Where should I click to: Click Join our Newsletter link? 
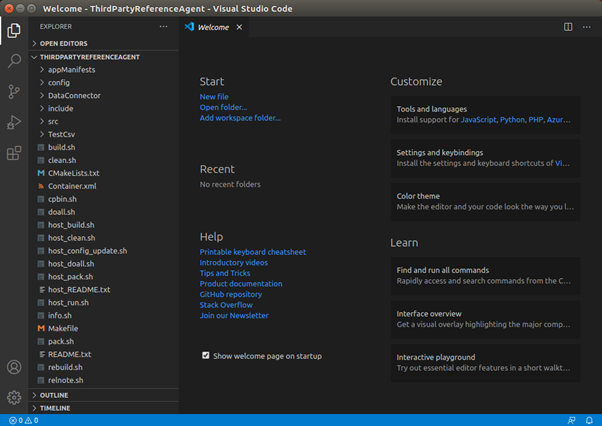pos(234,315)
